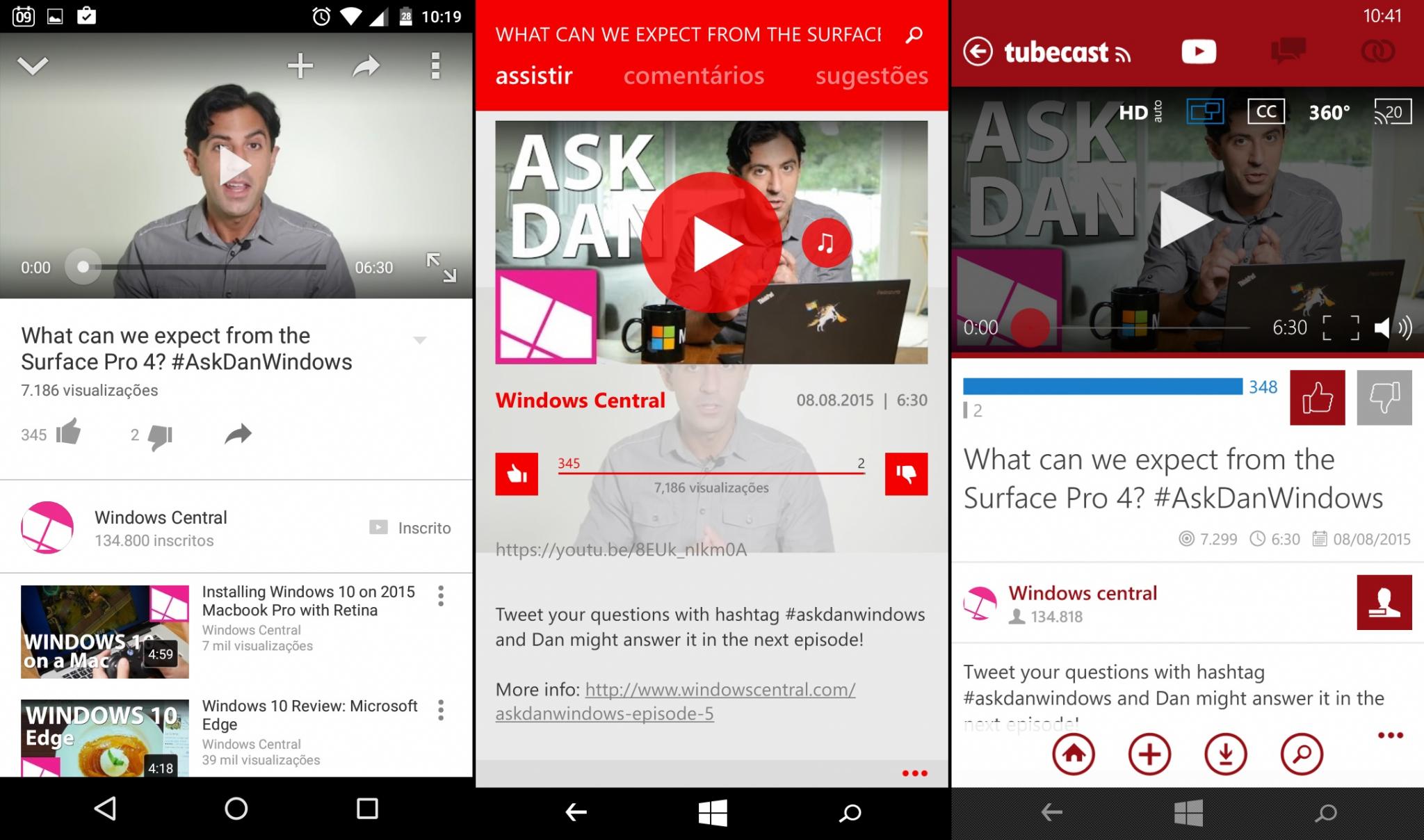Switch to the sugestões tab
Viewport: 1424px width, 840px height.
click(x=872, y=75)
